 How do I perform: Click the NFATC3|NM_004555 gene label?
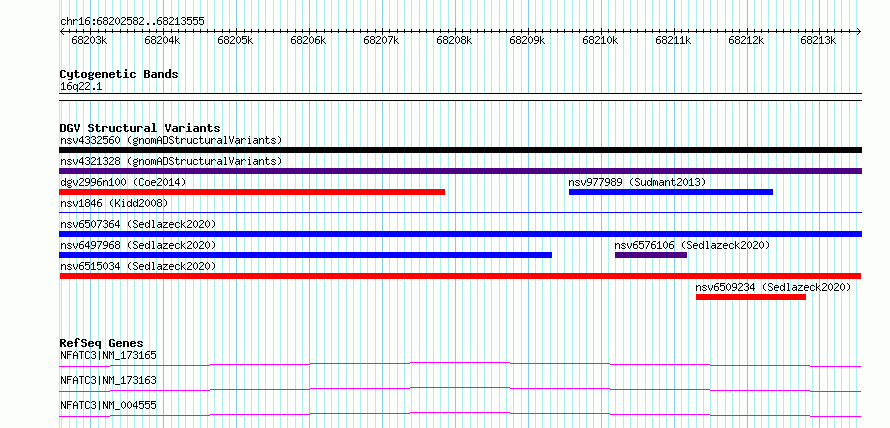108,405
